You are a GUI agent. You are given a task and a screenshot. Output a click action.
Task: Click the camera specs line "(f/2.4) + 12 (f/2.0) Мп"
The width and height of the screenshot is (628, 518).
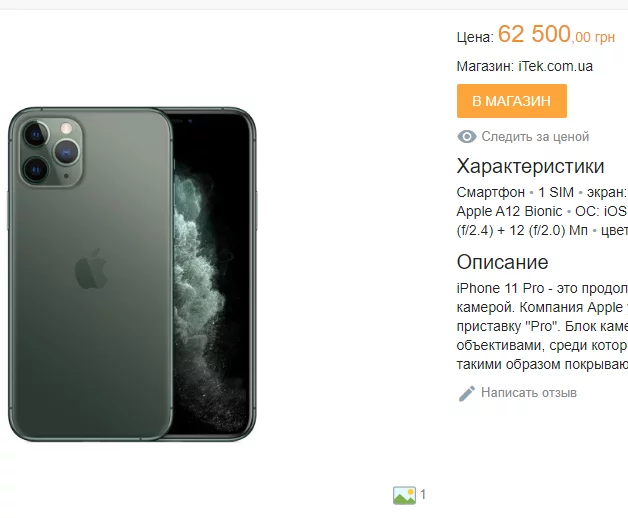(x=522, y=230)
